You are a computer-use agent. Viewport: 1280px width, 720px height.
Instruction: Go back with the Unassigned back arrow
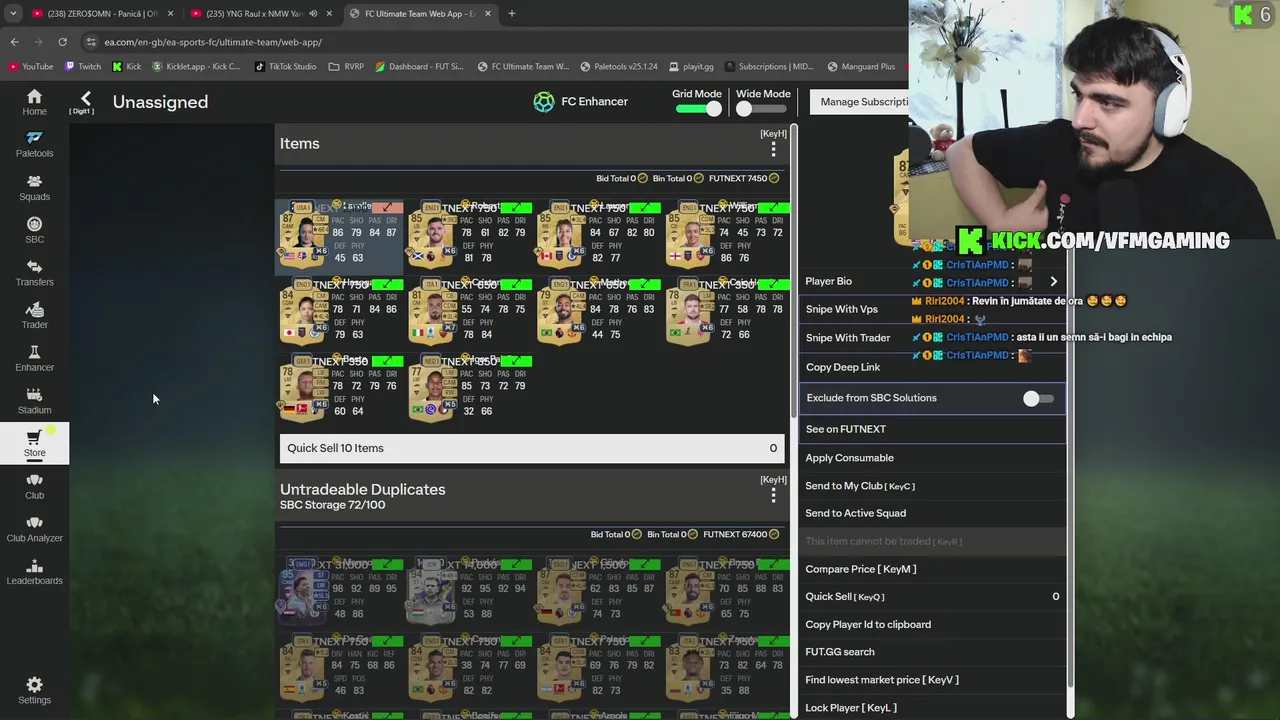pyautogui.click(x=85, y=99)
